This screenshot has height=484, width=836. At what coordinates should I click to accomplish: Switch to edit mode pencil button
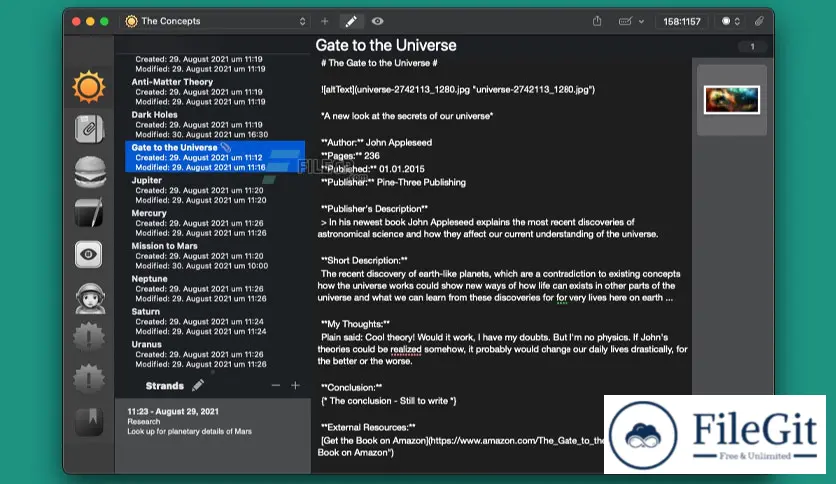coord(351,21)
